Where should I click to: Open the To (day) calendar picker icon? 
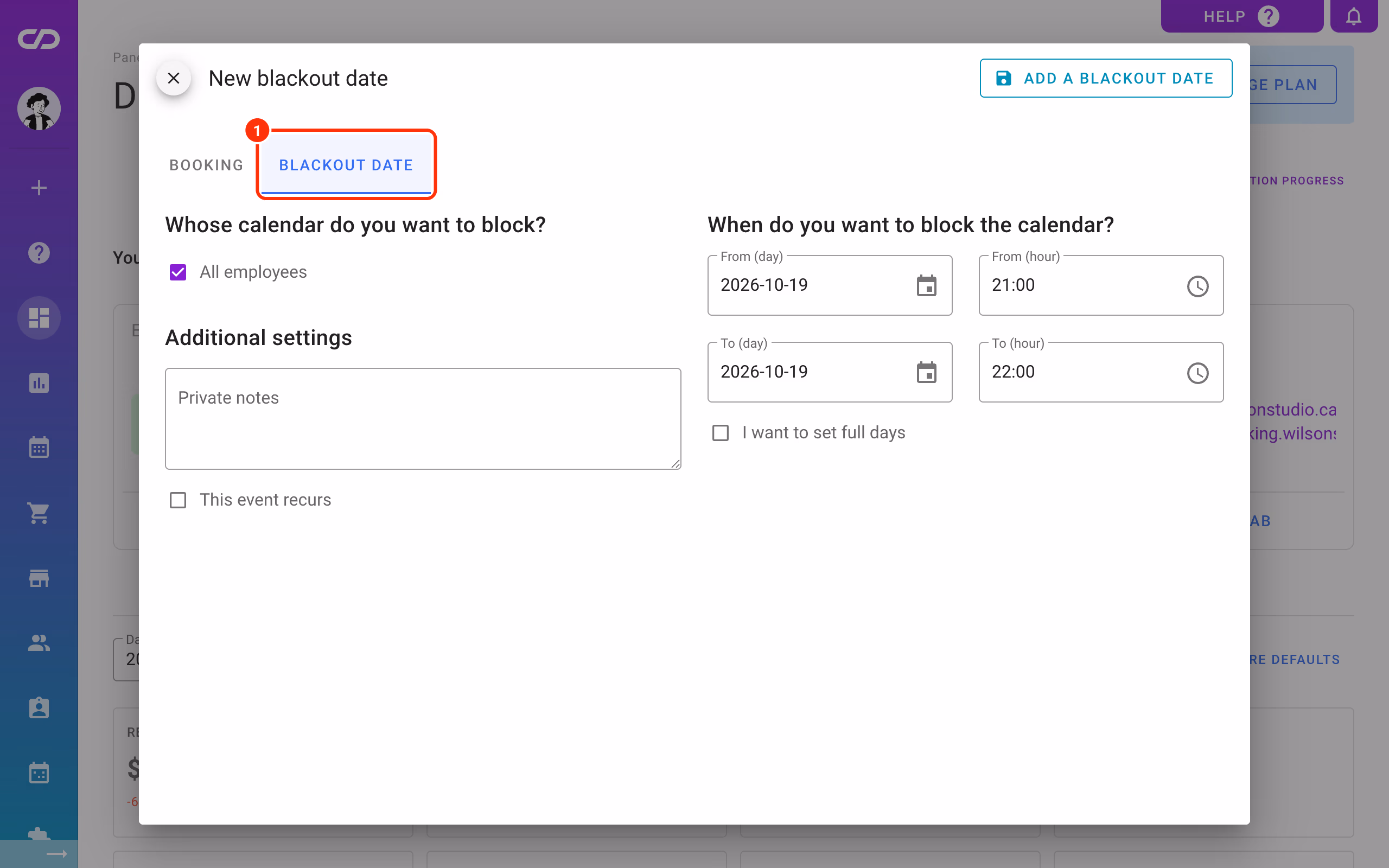(926, 373)
